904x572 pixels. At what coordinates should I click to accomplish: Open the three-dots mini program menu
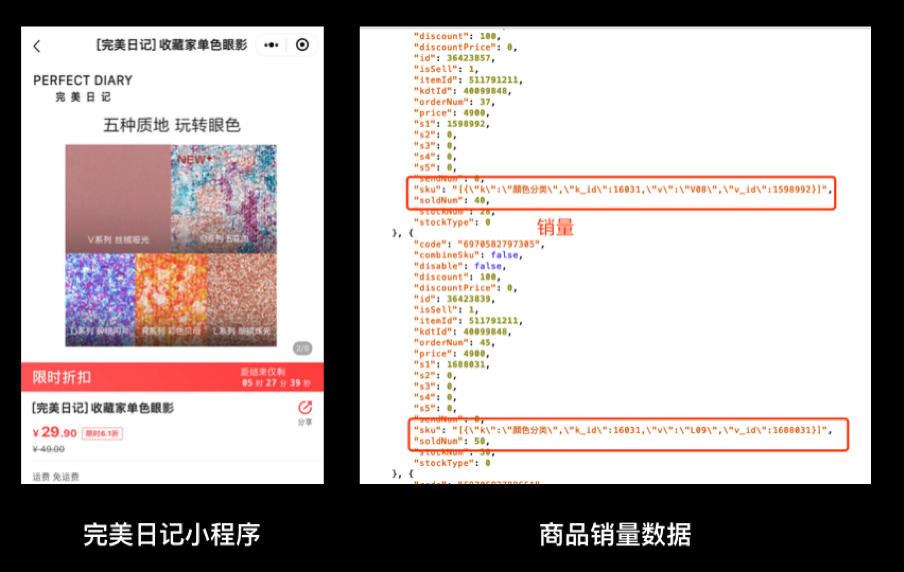271,45
